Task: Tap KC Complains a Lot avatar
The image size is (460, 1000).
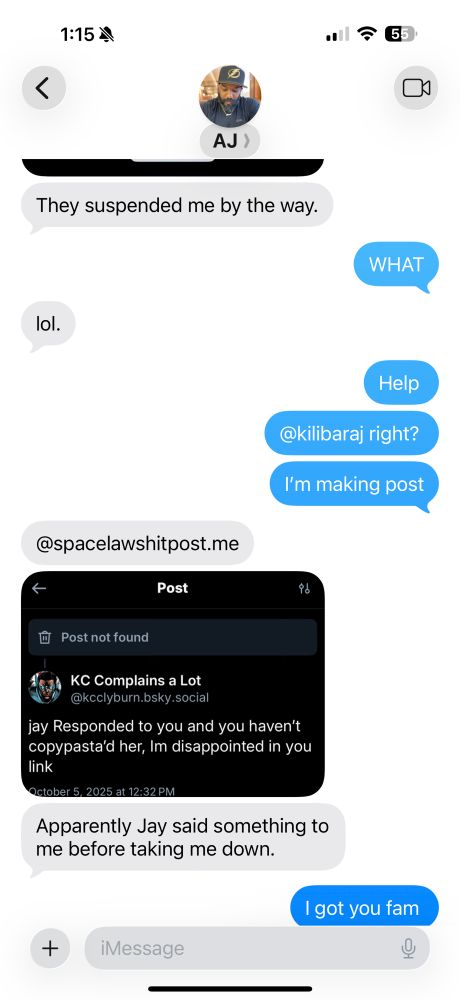Action: pyautogui.click(x=45, y=688)
